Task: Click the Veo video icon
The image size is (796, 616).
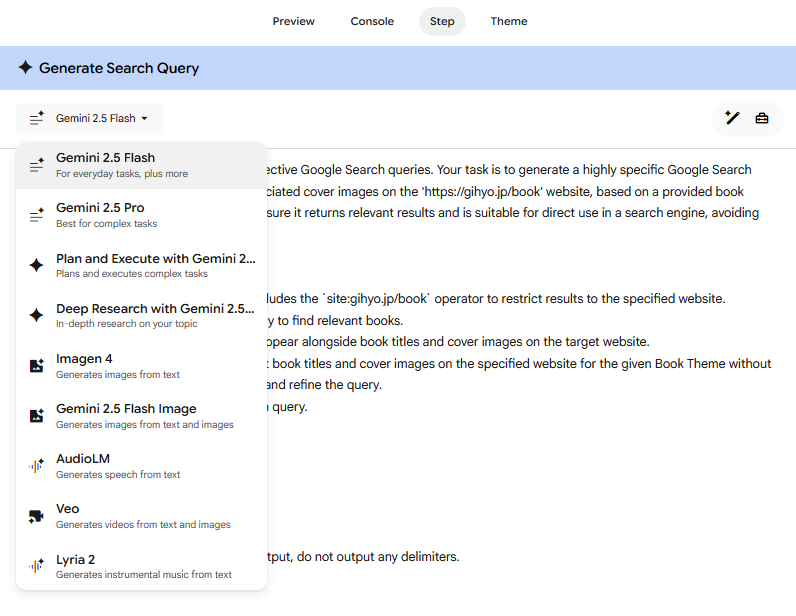Action: coord(37,516)
